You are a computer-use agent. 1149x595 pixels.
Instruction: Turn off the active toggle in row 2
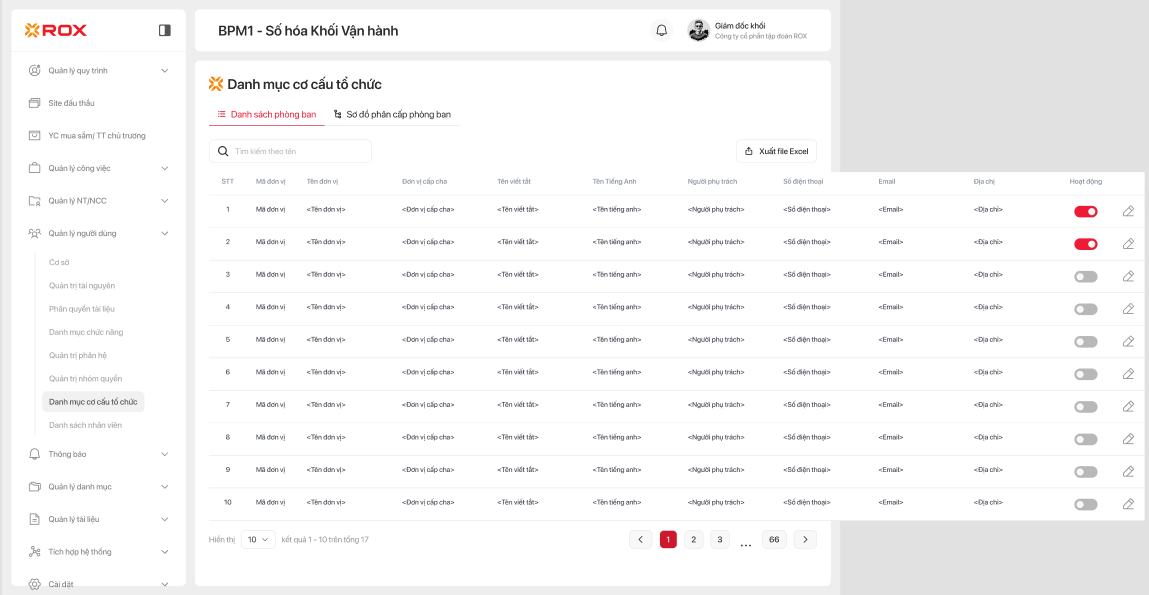pyautogui.click(x=1085, y=244)
